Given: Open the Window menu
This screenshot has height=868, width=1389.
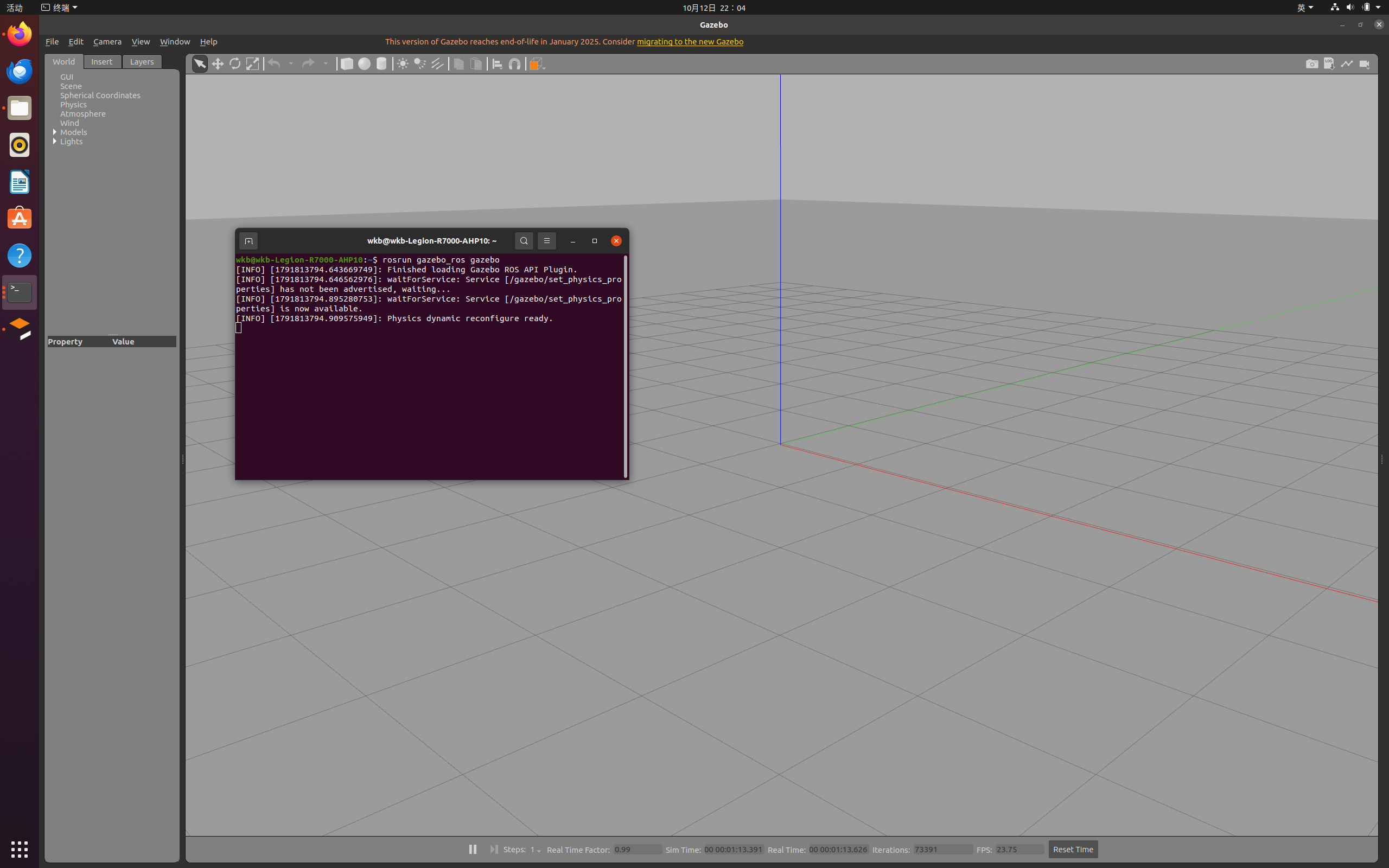Looking at the screenshot, I should [x=175, y=41].
